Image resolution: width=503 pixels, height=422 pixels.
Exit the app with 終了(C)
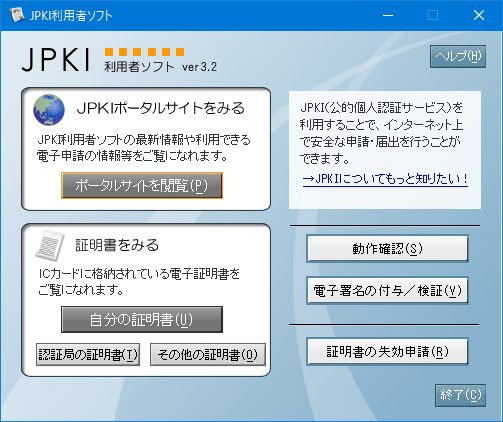point(460,395)
